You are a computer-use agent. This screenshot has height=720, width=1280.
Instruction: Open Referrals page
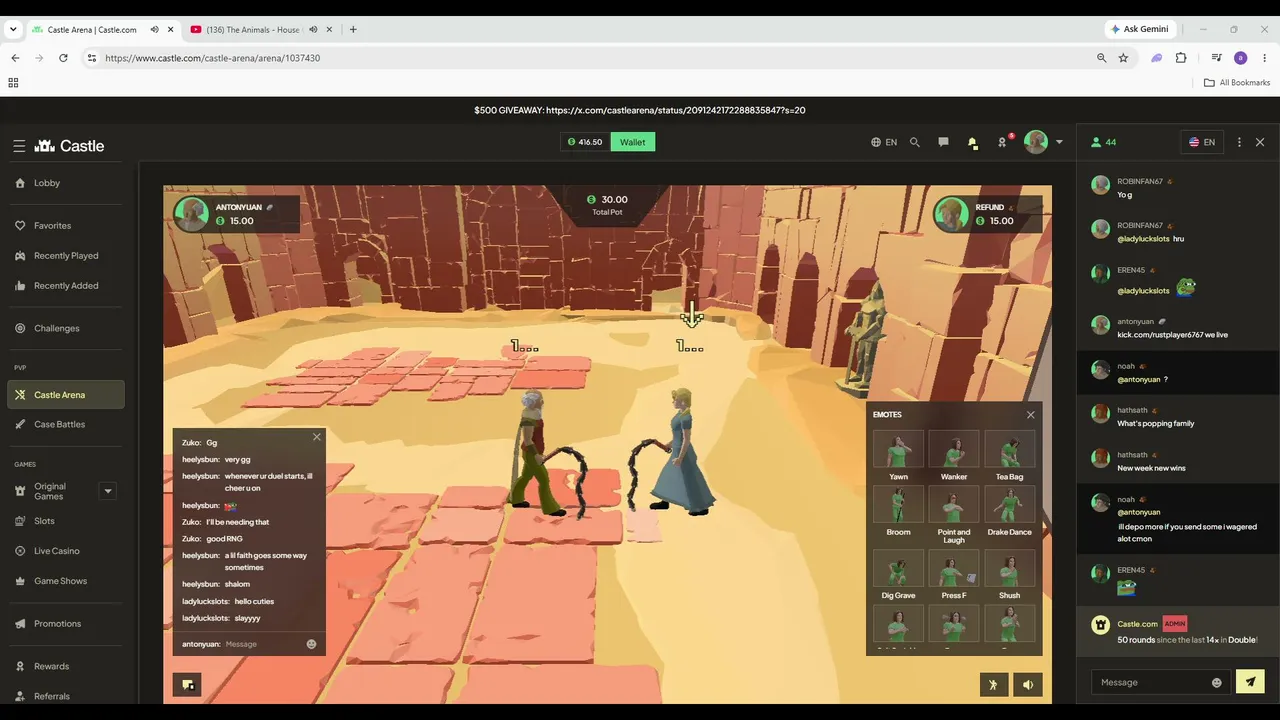[65, 696]
